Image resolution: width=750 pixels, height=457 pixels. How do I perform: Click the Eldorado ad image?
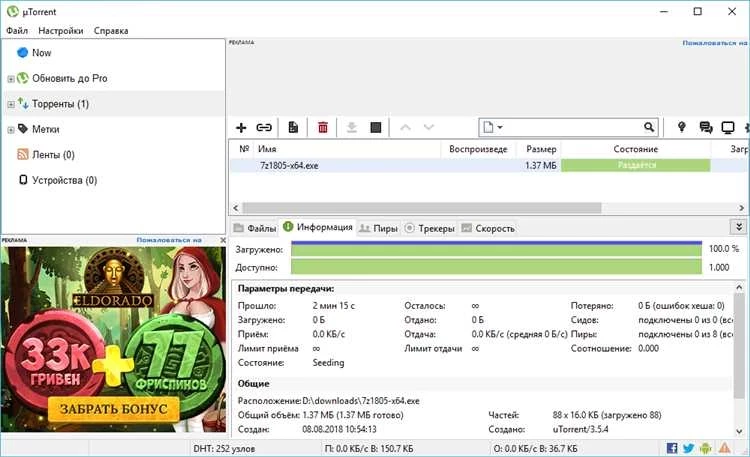pos(113,339)
